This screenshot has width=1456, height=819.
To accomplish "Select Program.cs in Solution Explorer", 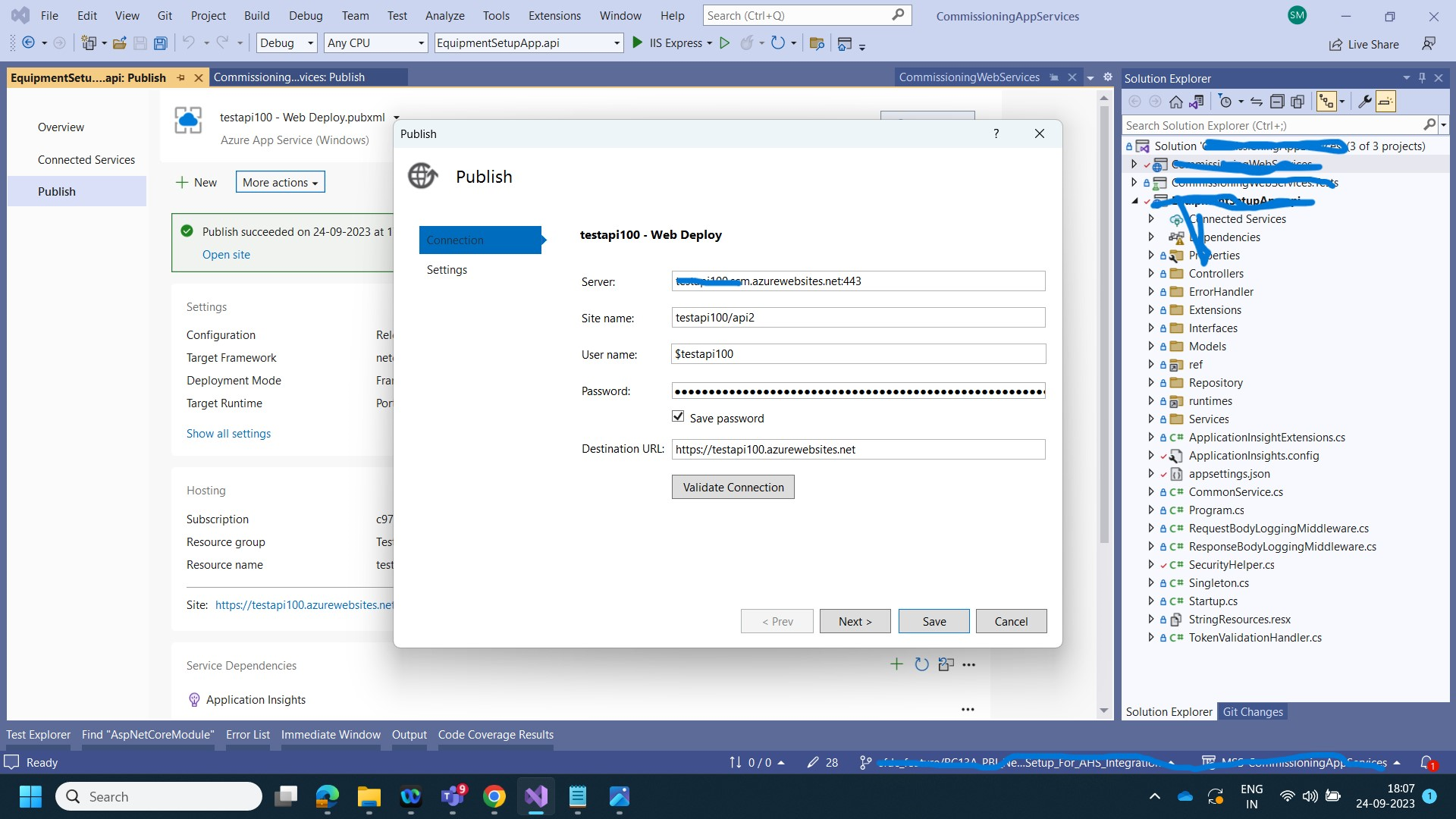I will [x=1216, y=510].
